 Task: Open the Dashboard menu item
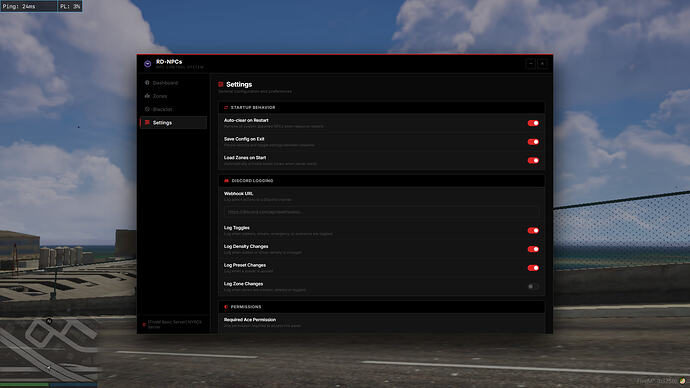pos(173,83)
